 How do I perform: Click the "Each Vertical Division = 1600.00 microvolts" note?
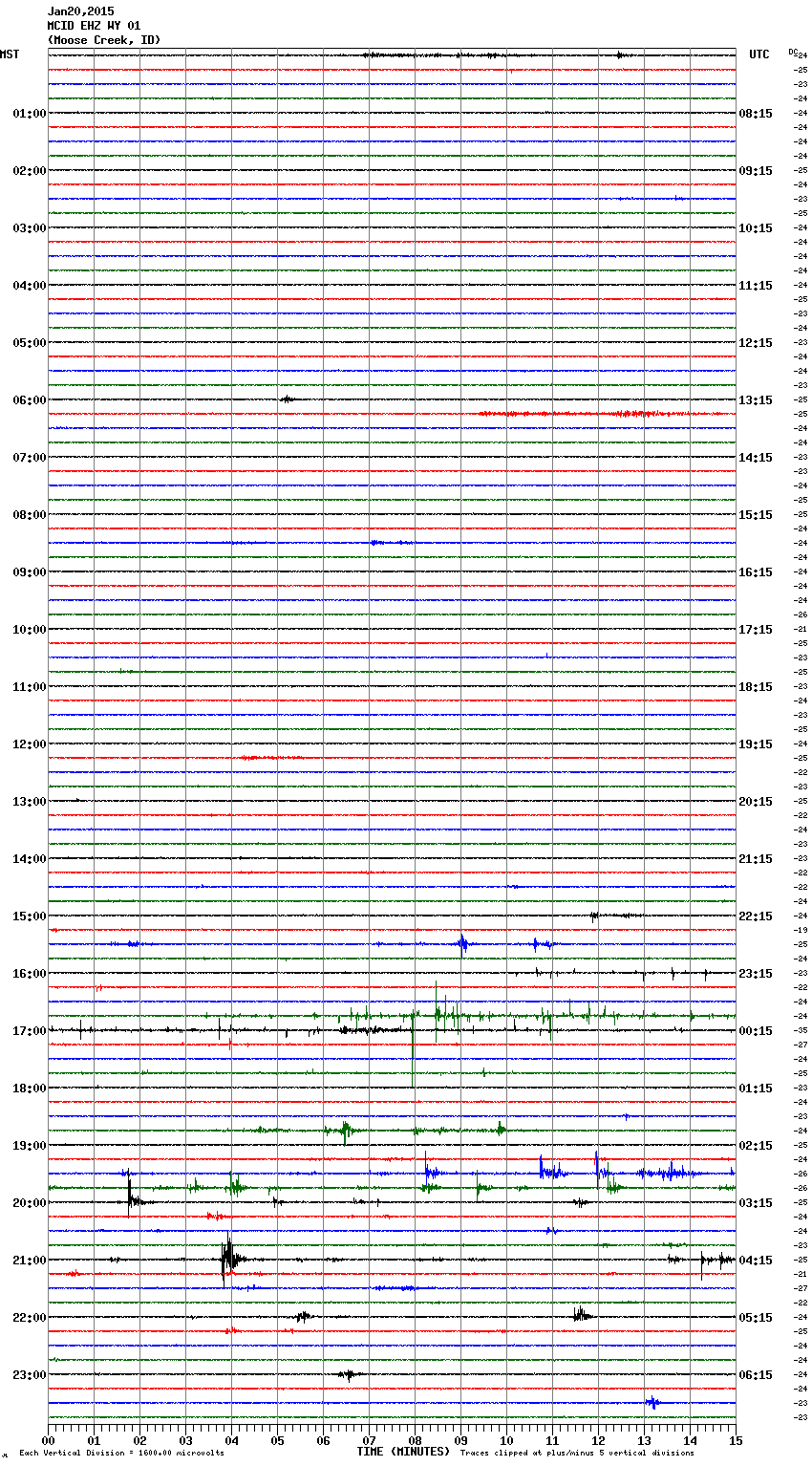click(121, 1454)
